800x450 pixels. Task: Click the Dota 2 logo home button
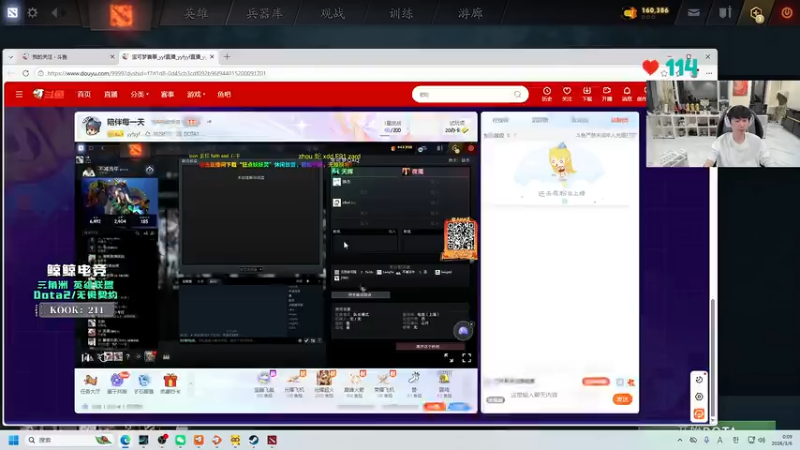(121, 14)
